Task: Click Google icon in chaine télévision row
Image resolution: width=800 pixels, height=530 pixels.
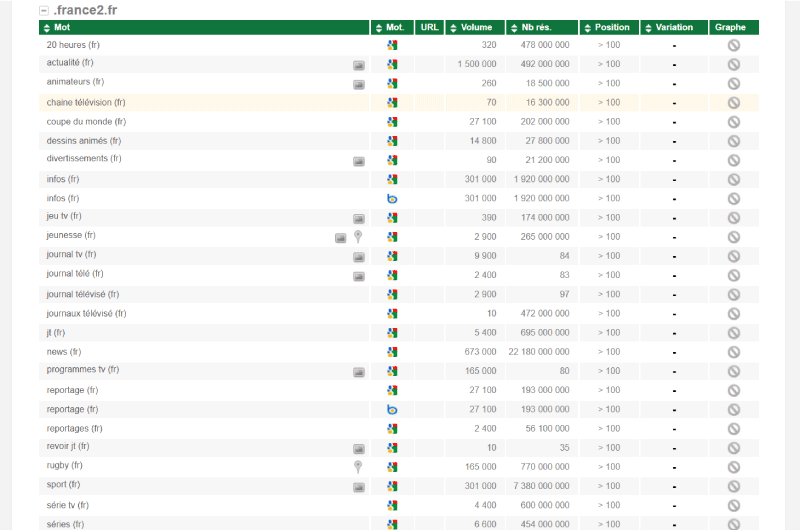Action: [x=392, y=103]
